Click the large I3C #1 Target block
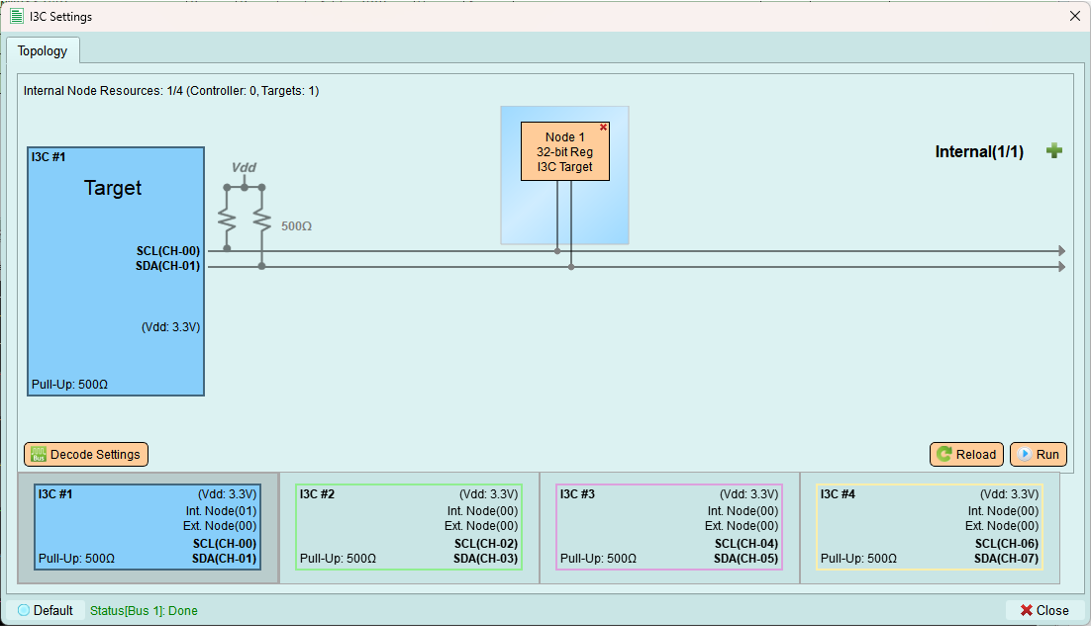Viewport: 1091px width, 626px height. [116, 271]
